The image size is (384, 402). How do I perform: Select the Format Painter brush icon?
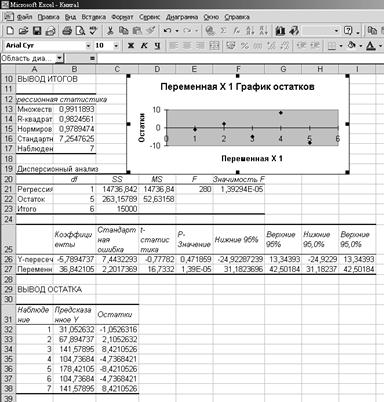pyautogui.click(x=150, y=31)
